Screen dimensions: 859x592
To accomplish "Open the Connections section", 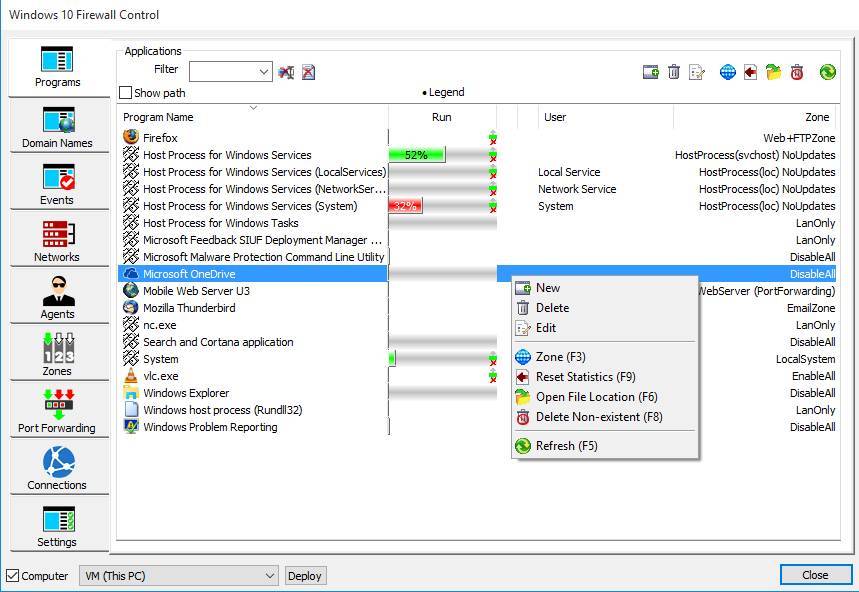I will tap(57, 469).
